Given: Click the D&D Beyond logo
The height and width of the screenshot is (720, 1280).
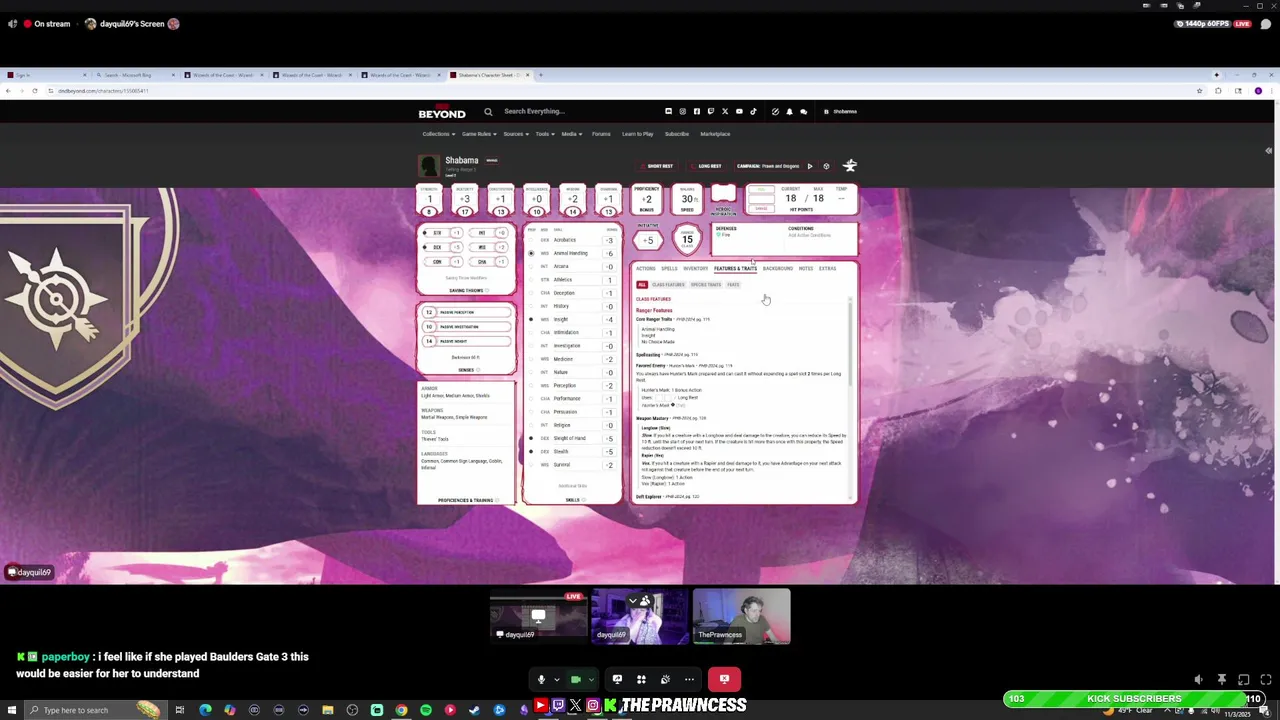Looking at the screenshot, I should coord(442,112).
